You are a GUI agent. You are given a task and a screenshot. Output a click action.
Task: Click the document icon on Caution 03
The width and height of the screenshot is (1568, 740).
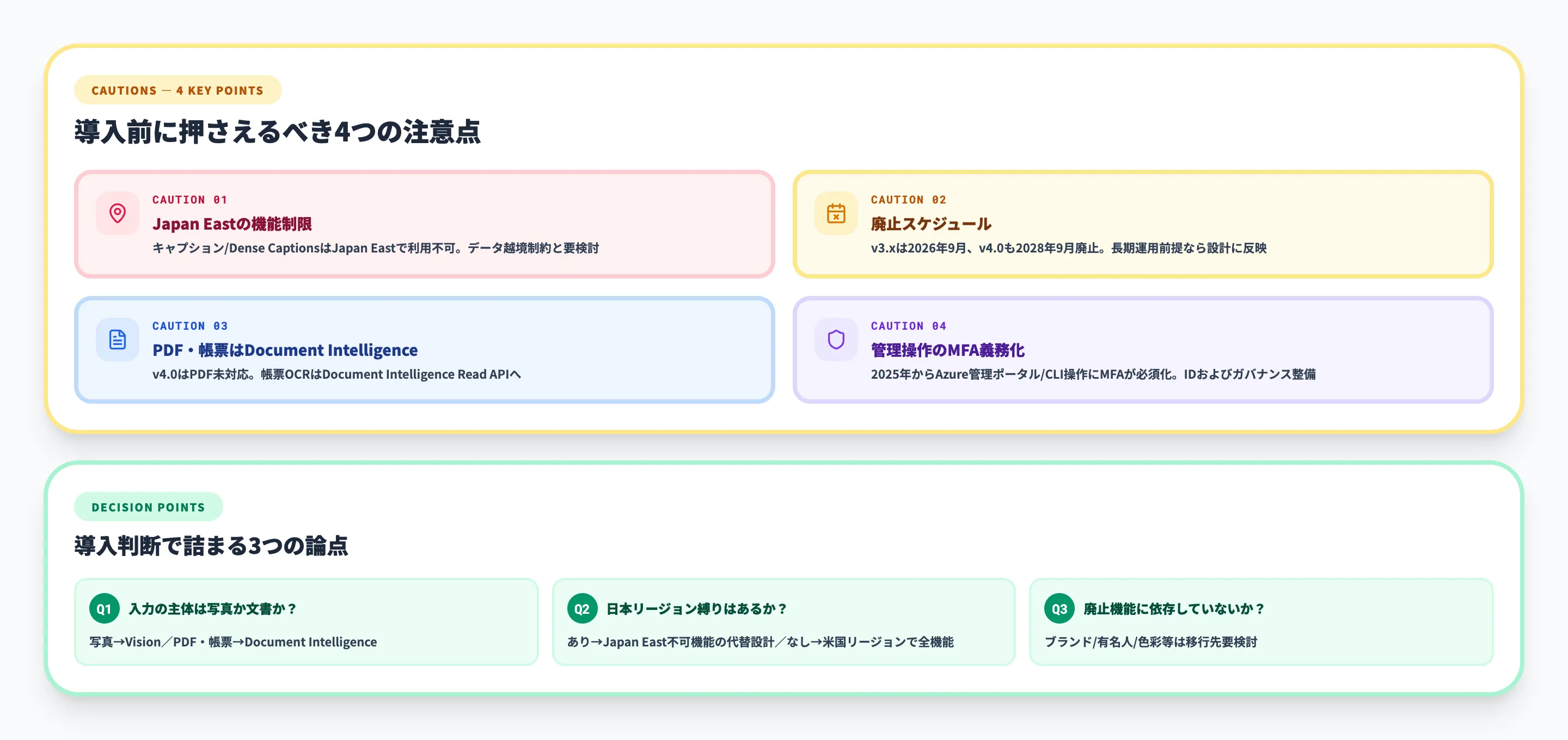tap(117, 341)
